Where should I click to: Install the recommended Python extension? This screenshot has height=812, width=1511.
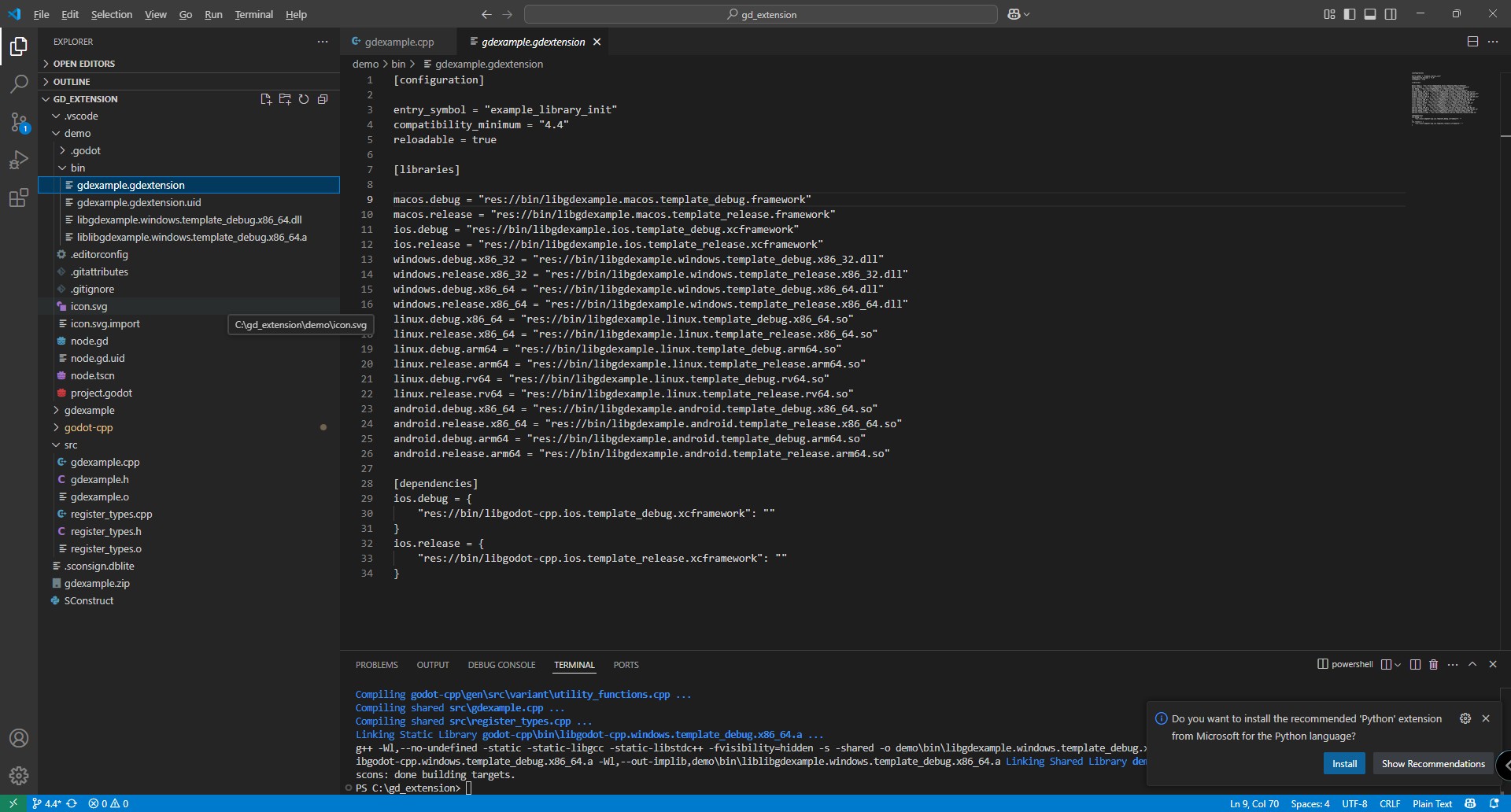1344,763
